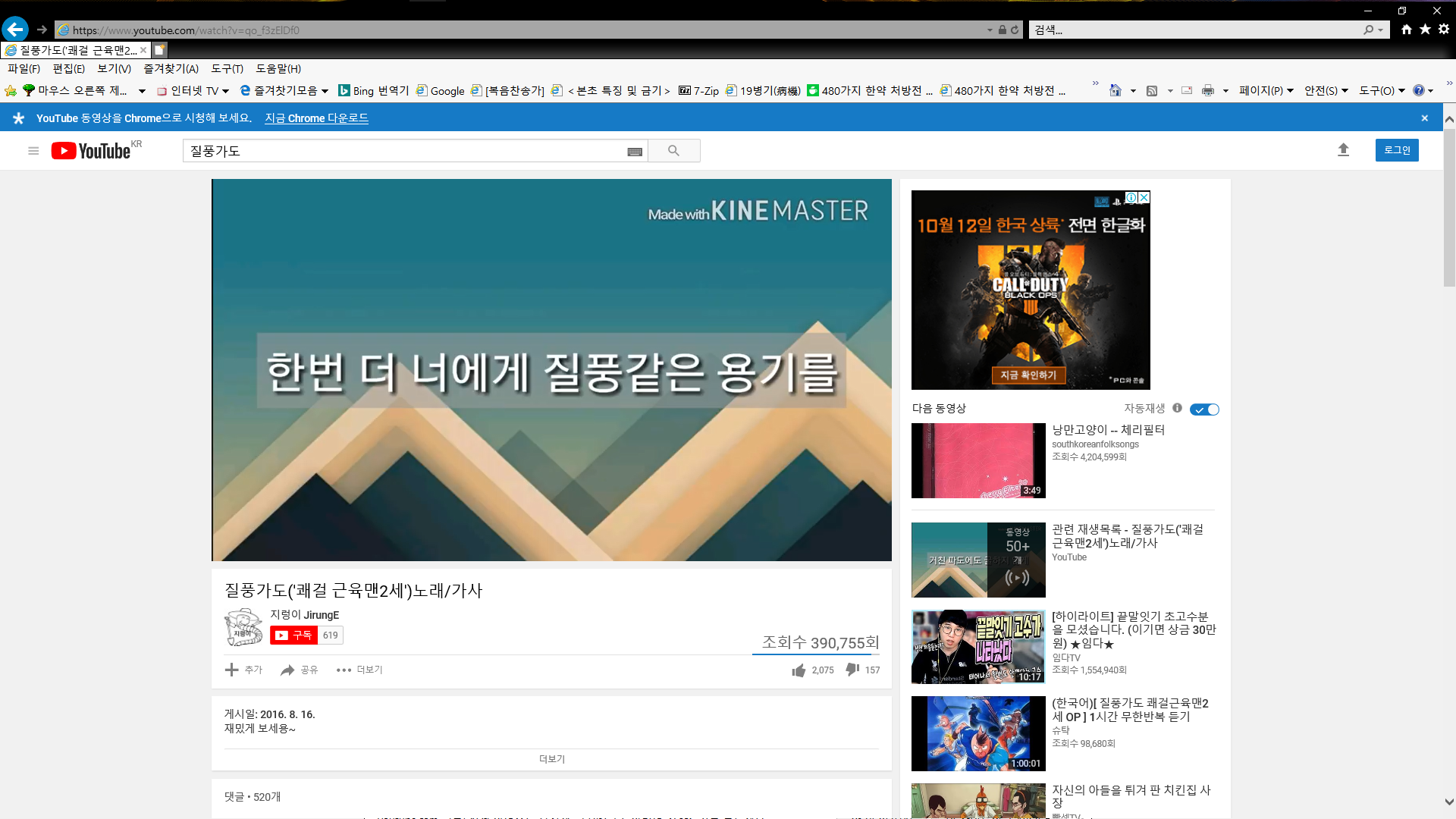This screenshot has width=1456, height=819.
Task: Expand the printer options dropdown arrow
Action: [1225, 91]
